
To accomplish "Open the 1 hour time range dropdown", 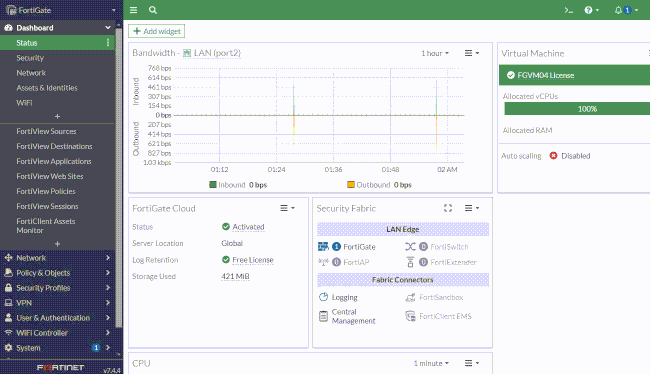I will (x=435, y=53).
